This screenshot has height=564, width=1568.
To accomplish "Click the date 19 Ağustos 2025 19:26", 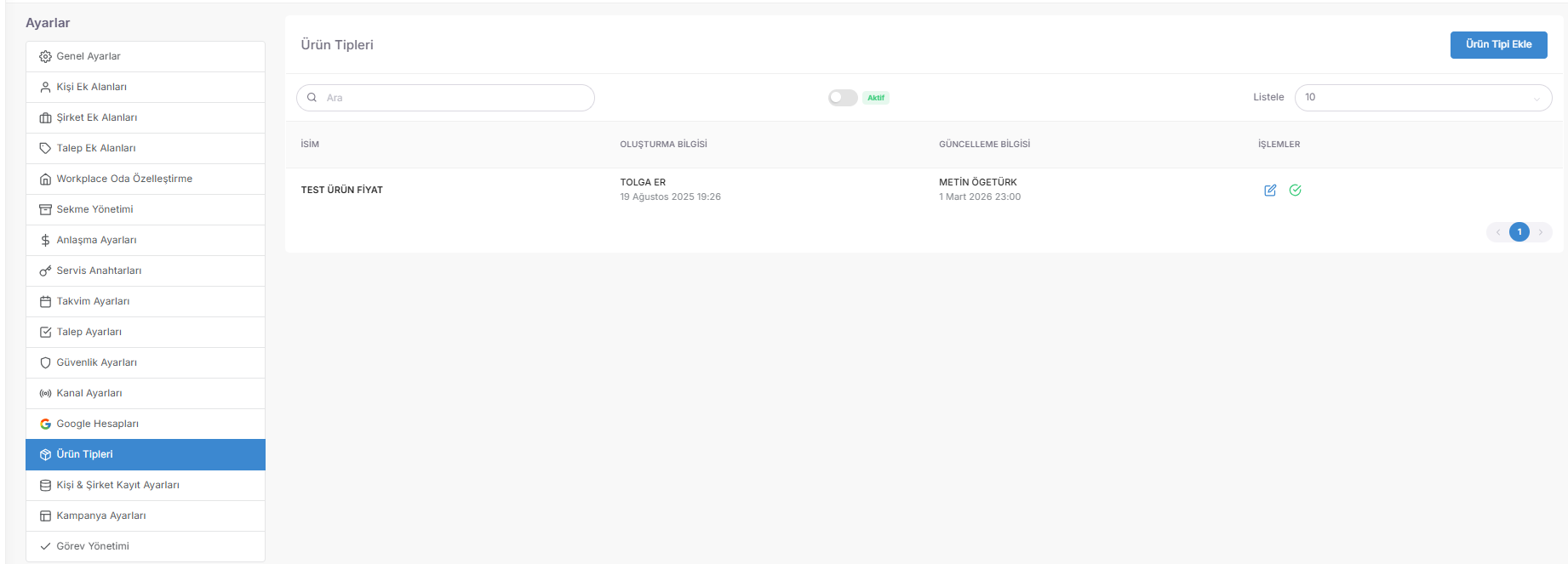I will click(x=671, y=197).
